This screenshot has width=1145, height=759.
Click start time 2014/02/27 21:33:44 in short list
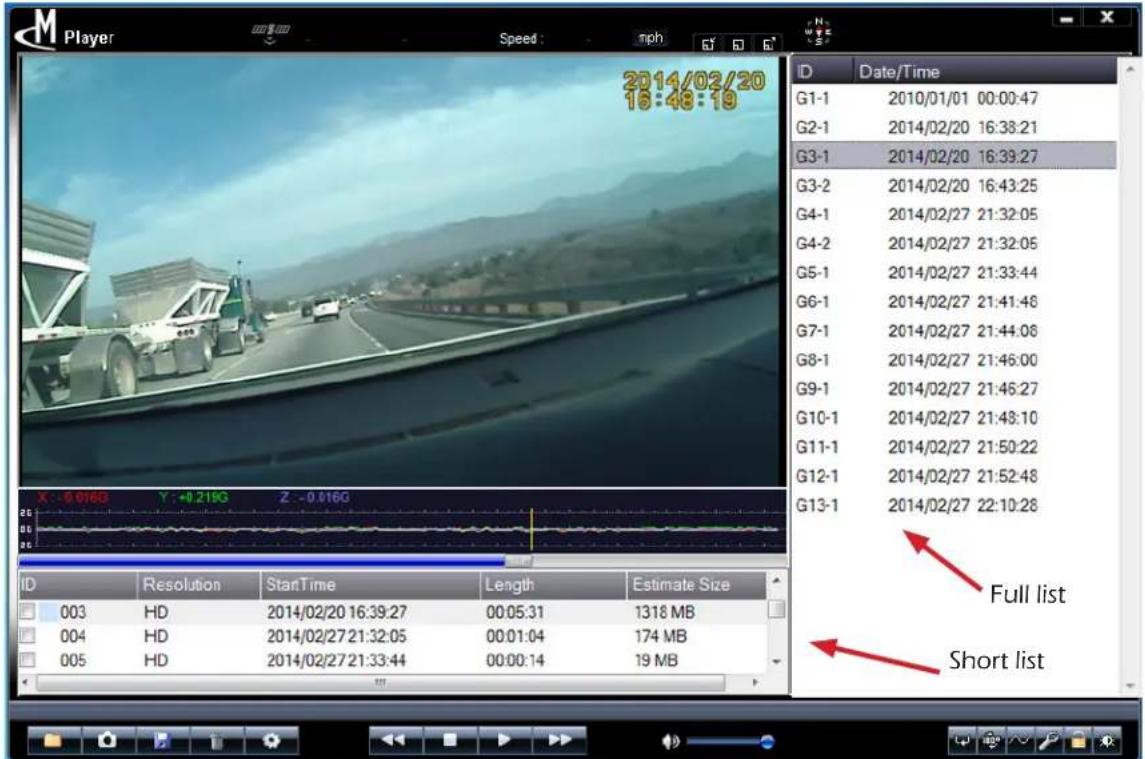pos(336,660)
